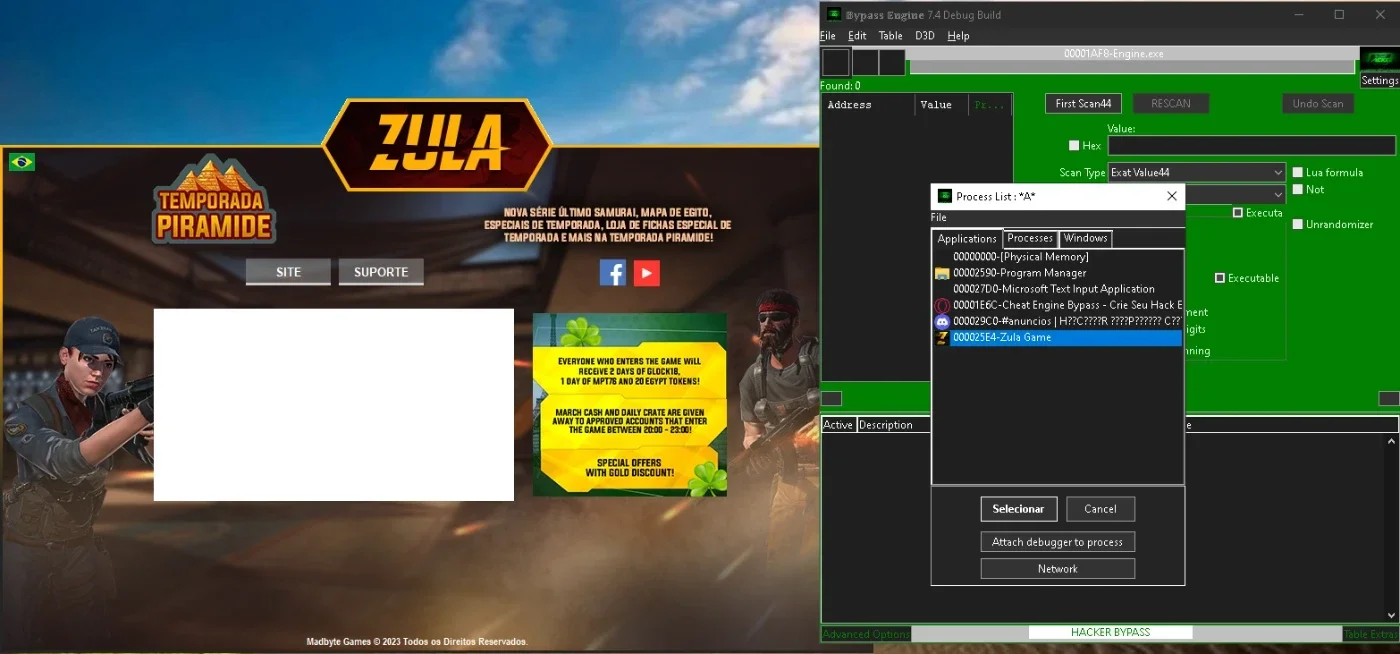The image size is (1400, 654).
Task: Click the Zula Game process icon
Action: [942, 338]
